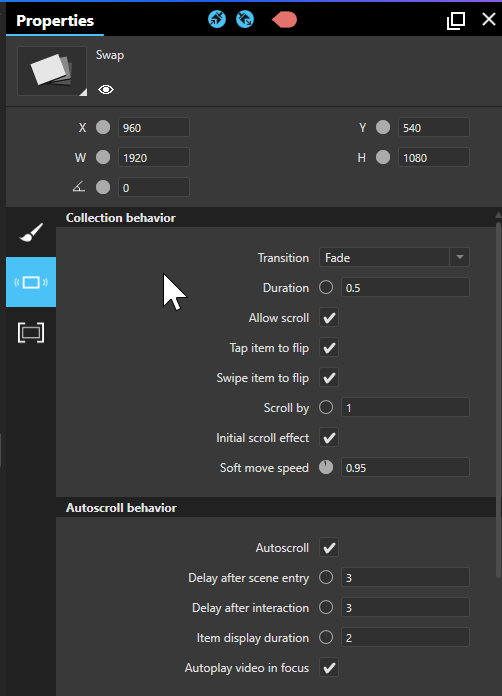The width and height of the screenshot is (502, 696).
Task: Click the second blue brush icon in header
Action: [245, 19]
